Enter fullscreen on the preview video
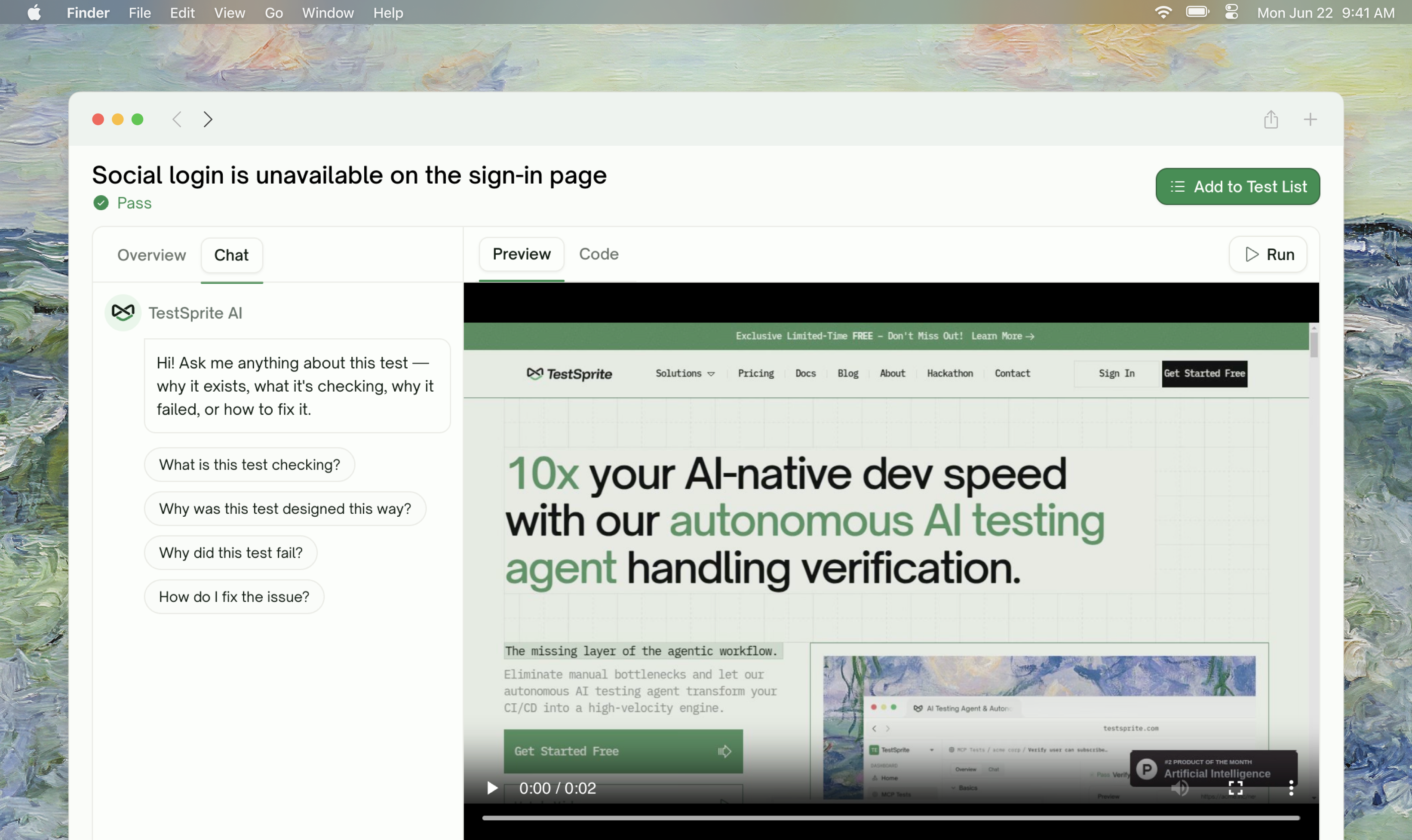The width and height of the screenshot is (1412, 840). [1235, 788]
